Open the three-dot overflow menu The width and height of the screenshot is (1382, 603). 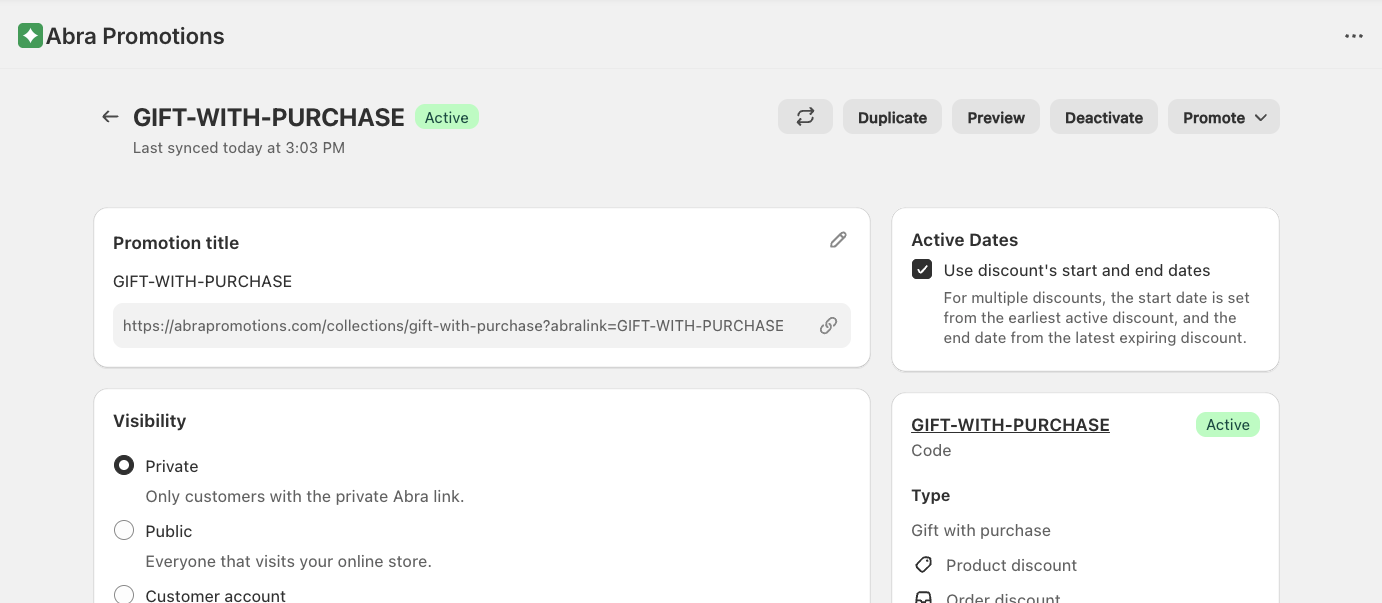pos(1354,36)
